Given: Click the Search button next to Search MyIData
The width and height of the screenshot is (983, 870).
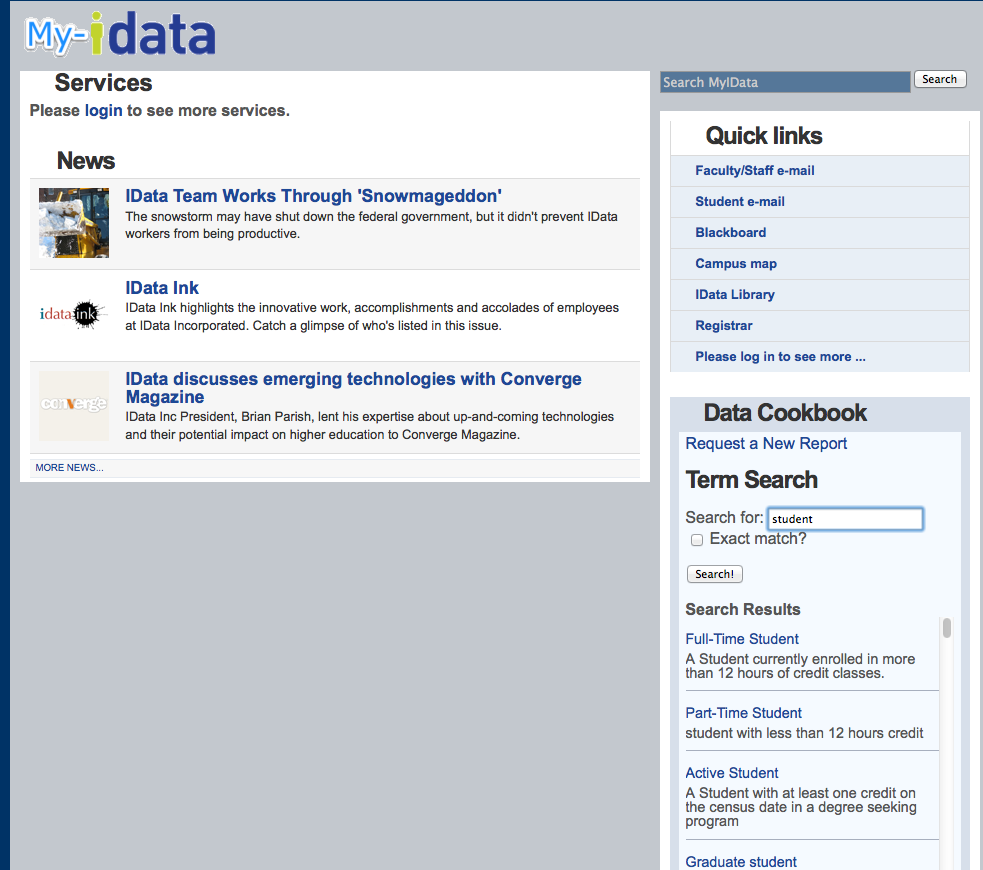Looking at the screenshot, I should tap(940, 79).
